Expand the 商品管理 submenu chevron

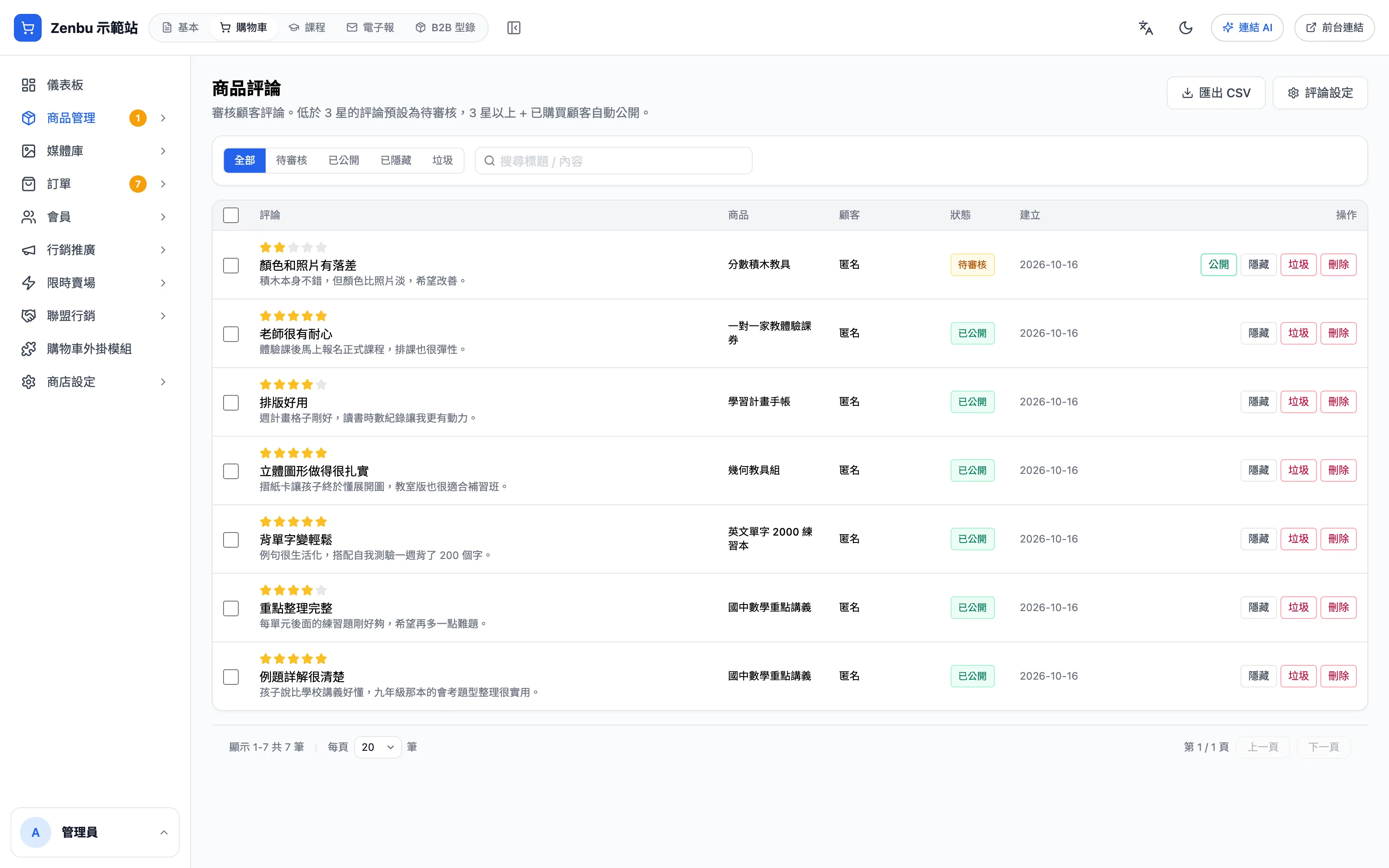pos(163,118)
